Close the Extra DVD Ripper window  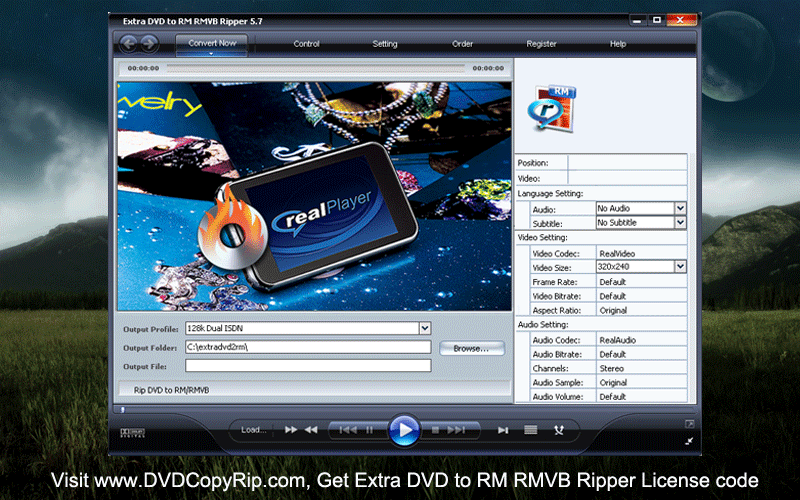coord(681,20)
